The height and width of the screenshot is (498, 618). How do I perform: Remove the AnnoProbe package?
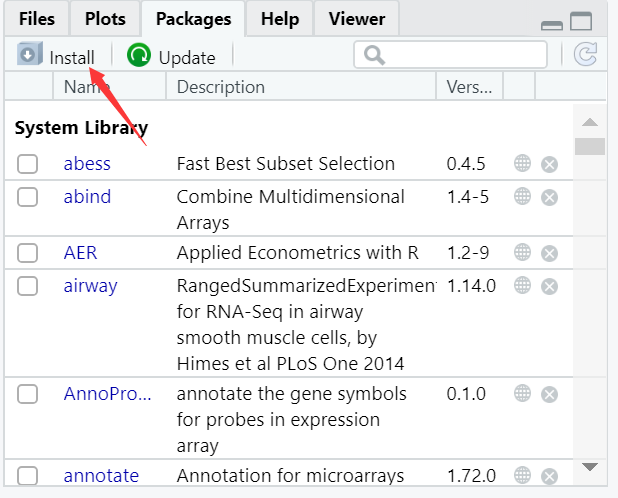tap(549, 395)
